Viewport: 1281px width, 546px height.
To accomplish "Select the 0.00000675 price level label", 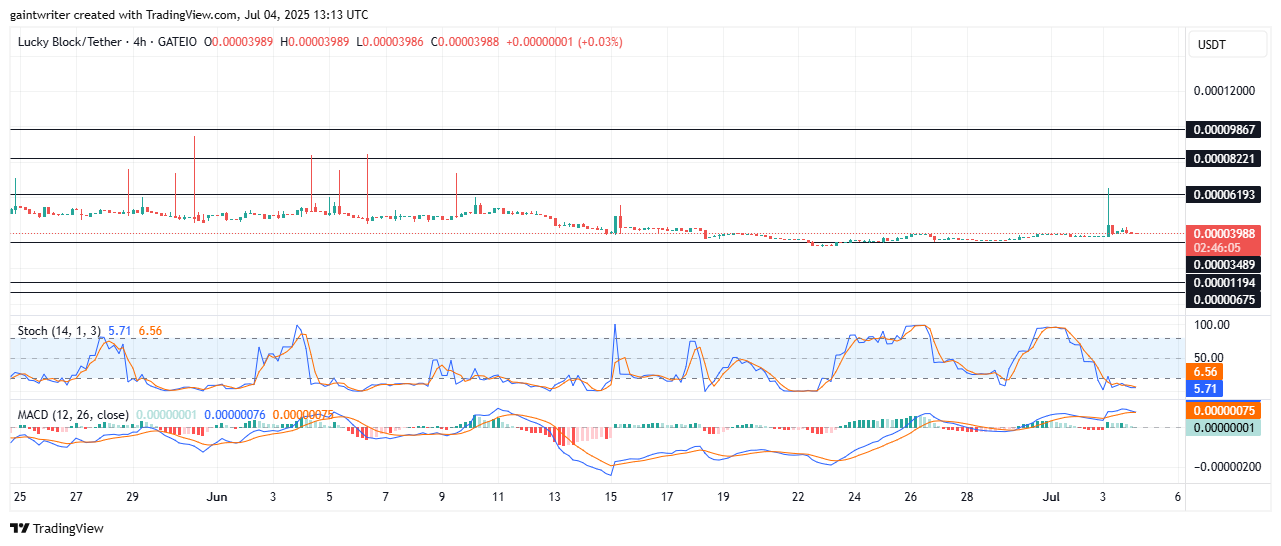I will [1222, 299].
